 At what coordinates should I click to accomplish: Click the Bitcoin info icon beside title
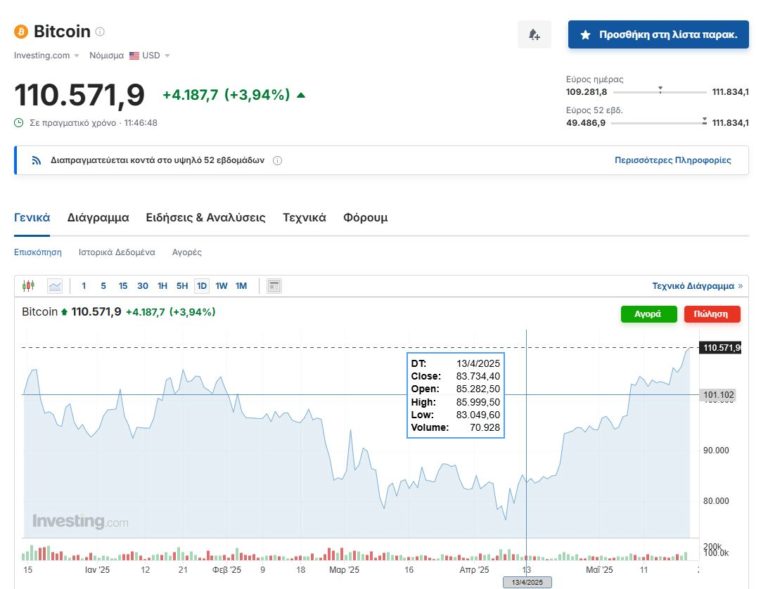click(x=100, y=32)
